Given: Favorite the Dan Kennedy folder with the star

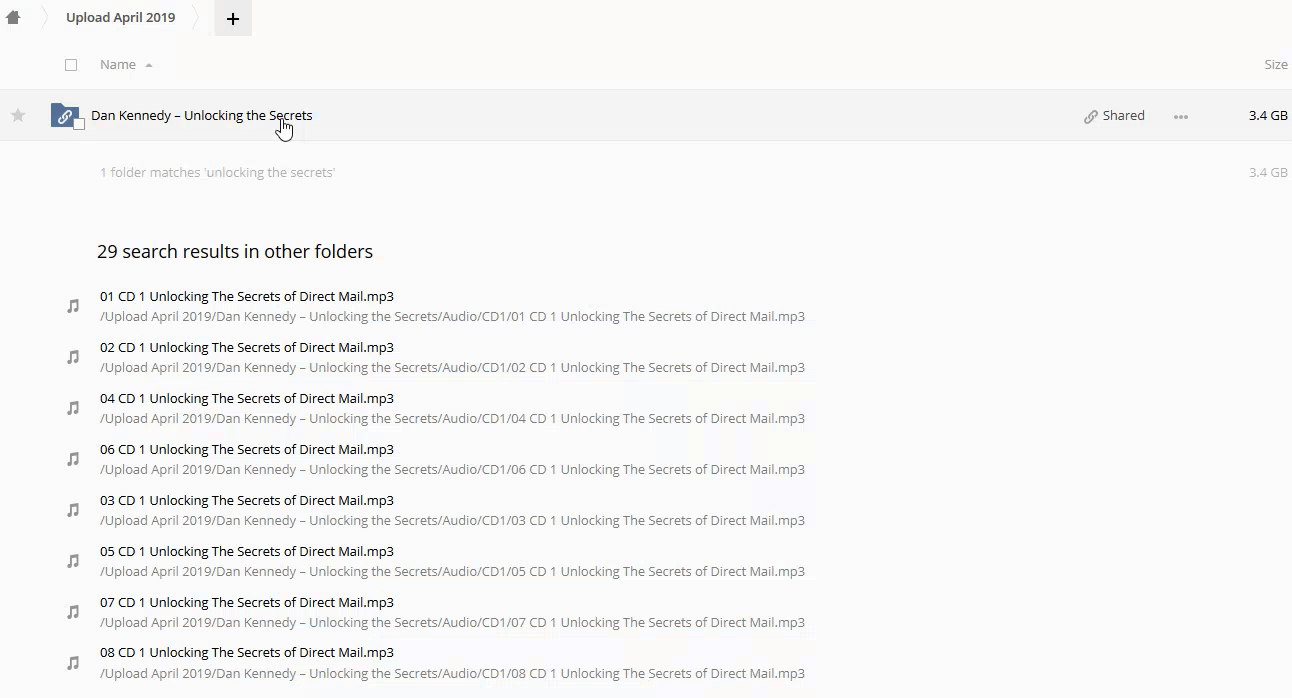Looking at the screenshot, I should pos(18,116).
